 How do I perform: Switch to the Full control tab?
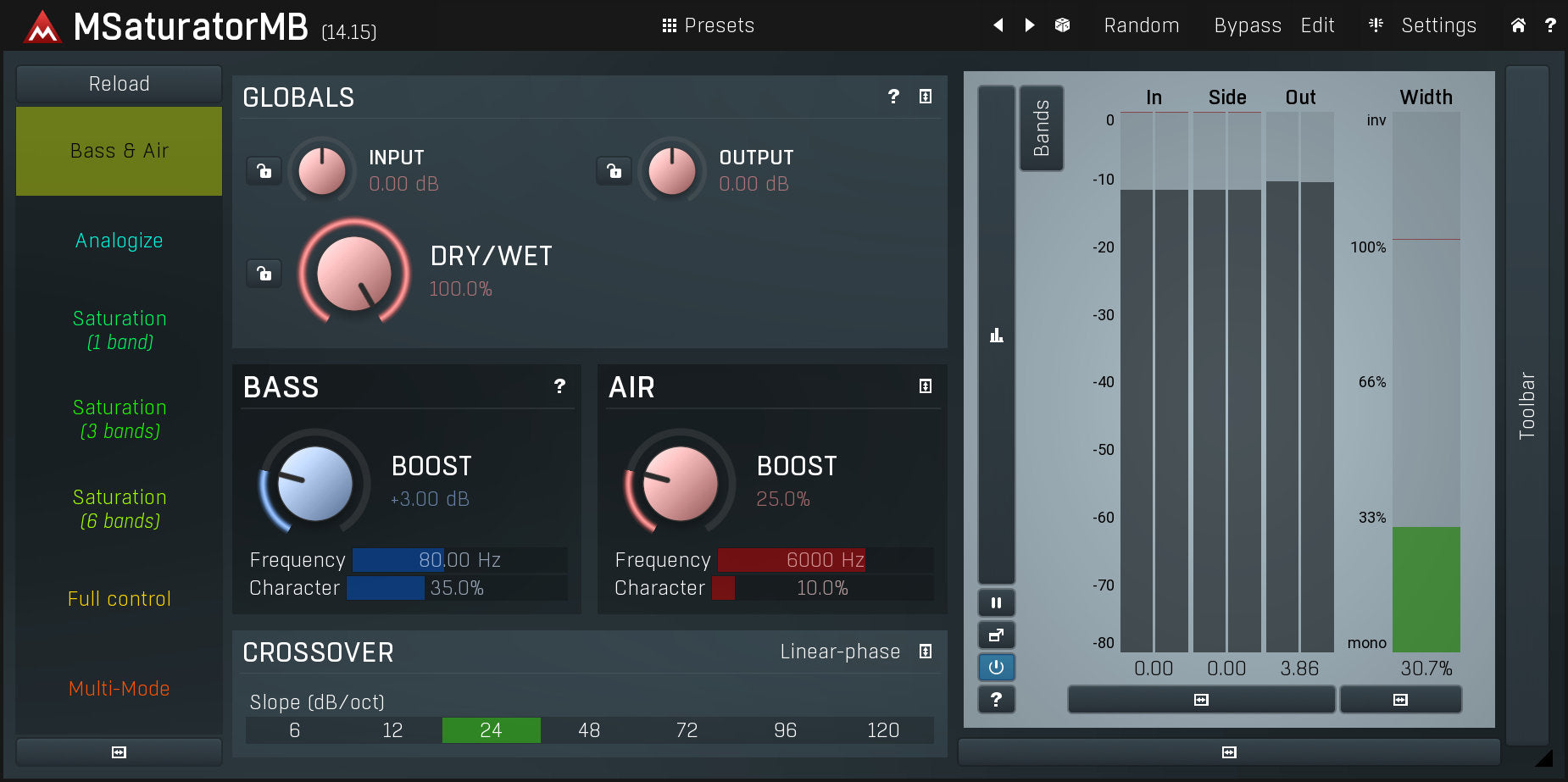(119, 599)
